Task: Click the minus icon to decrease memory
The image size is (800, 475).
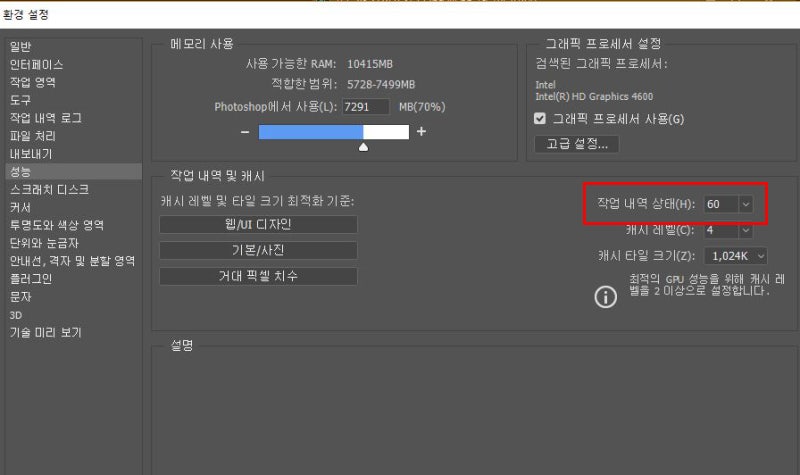Action: tap(245, 132)
